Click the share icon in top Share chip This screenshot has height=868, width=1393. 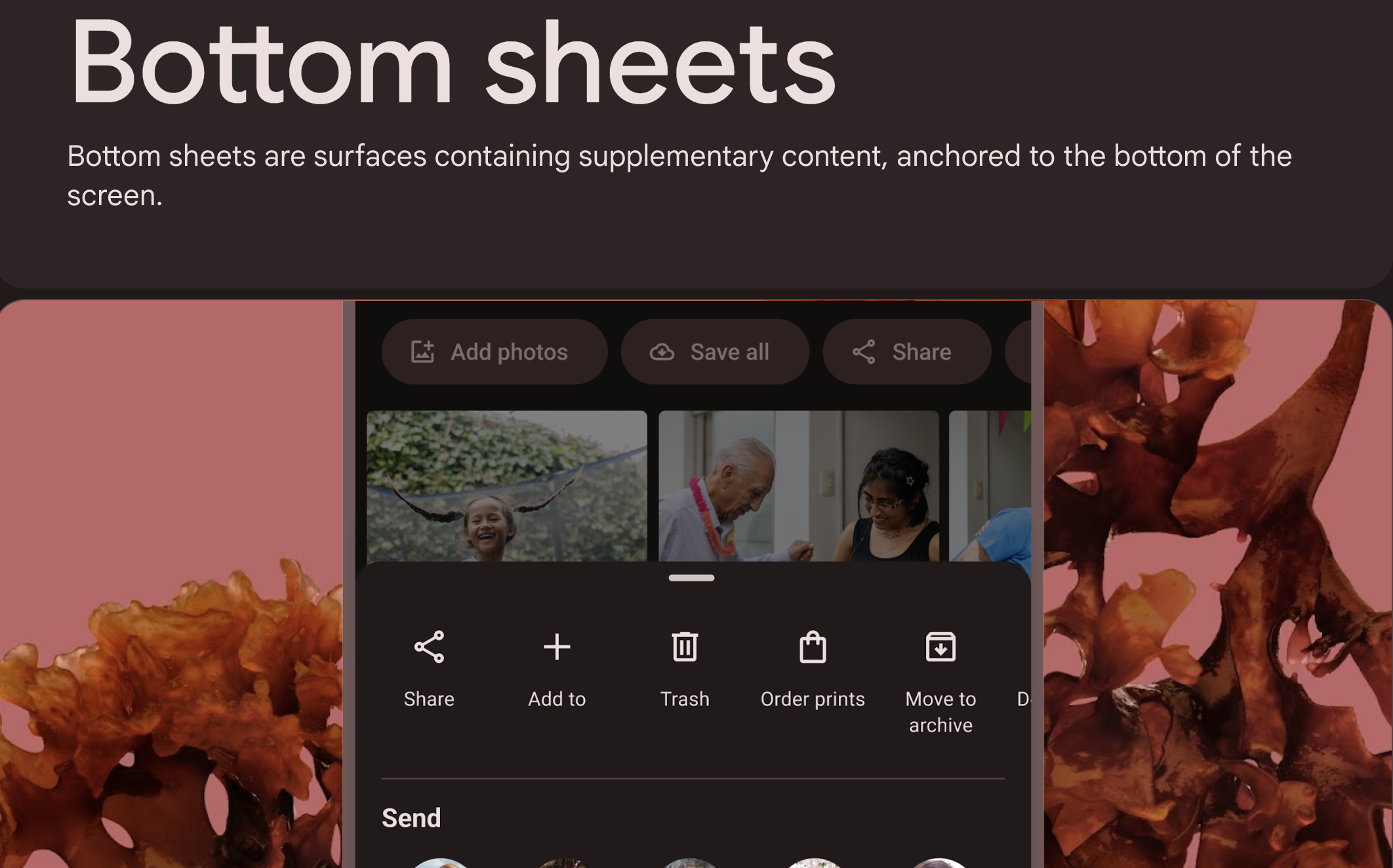[864, 352]
